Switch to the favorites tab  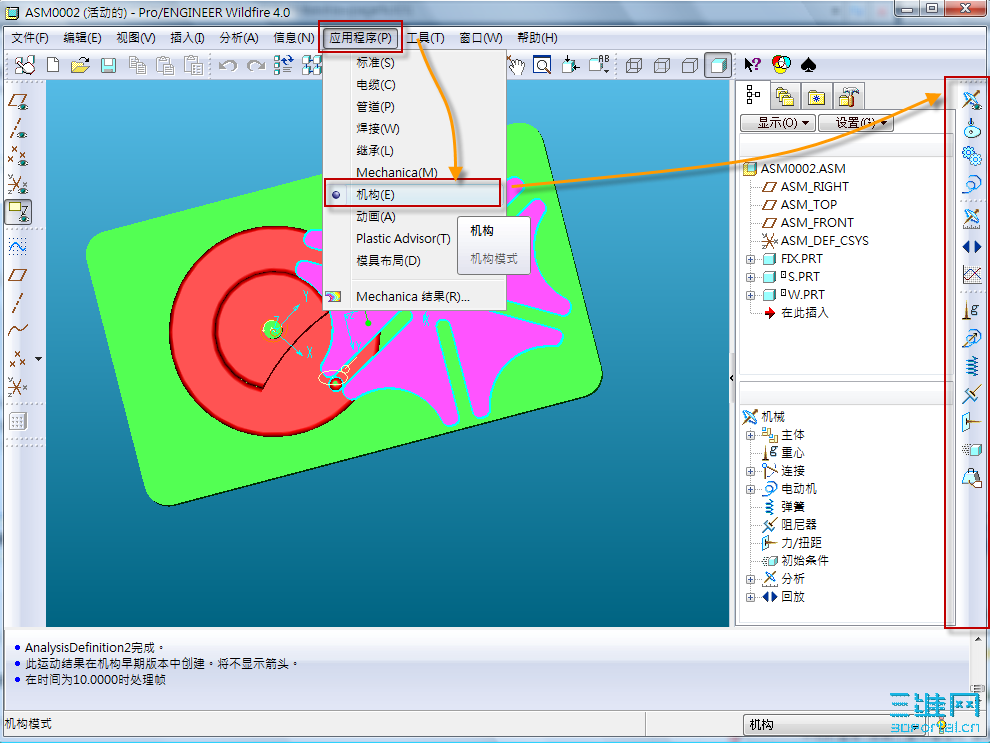pos(816,97)
